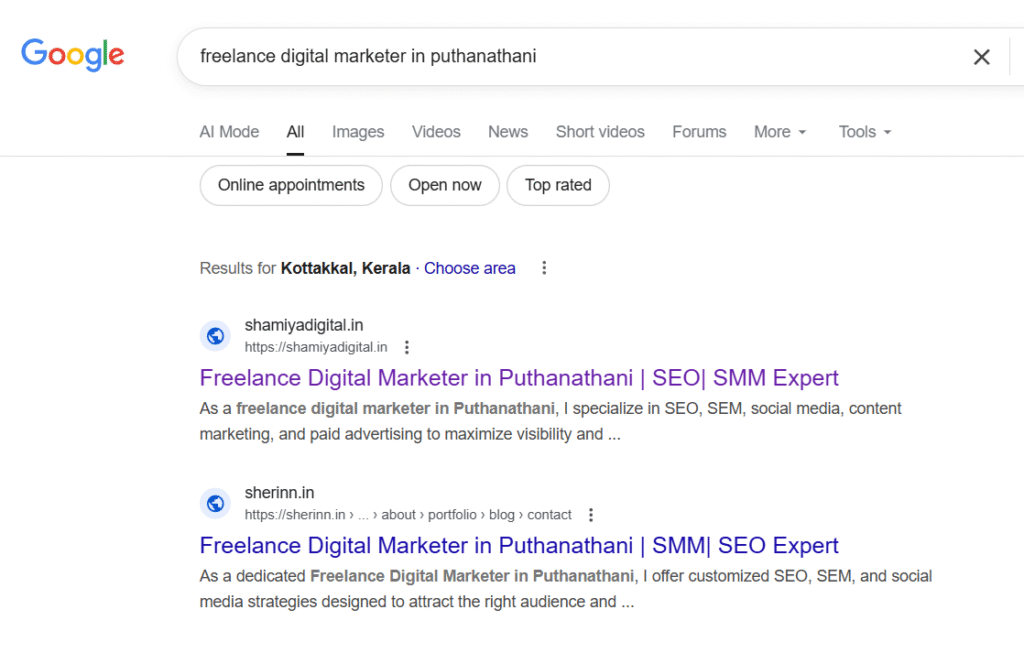
Task: Open three-dot options for shamiyadigital.in result
Action: pyautogui.click(x=406, y=348)
